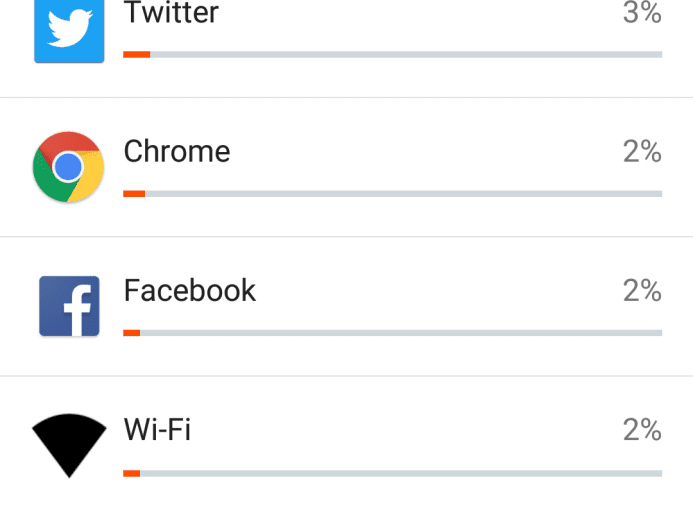693x510 pixels.
Task: Click the 3% value beside Twitter
Action: pyautogui.click(x=642, y=12)
